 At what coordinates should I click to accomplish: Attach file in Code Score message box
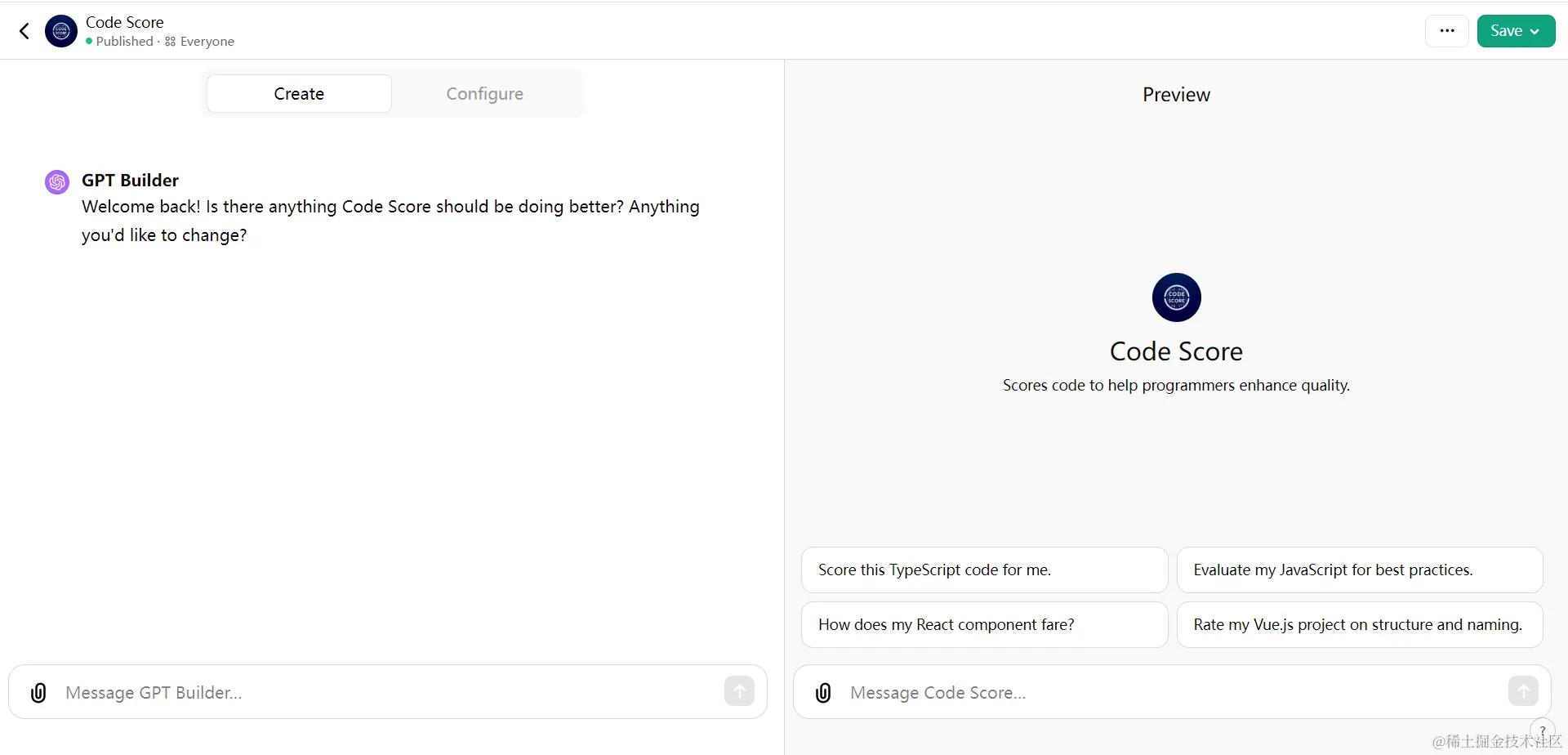click(x=823, y=693)
